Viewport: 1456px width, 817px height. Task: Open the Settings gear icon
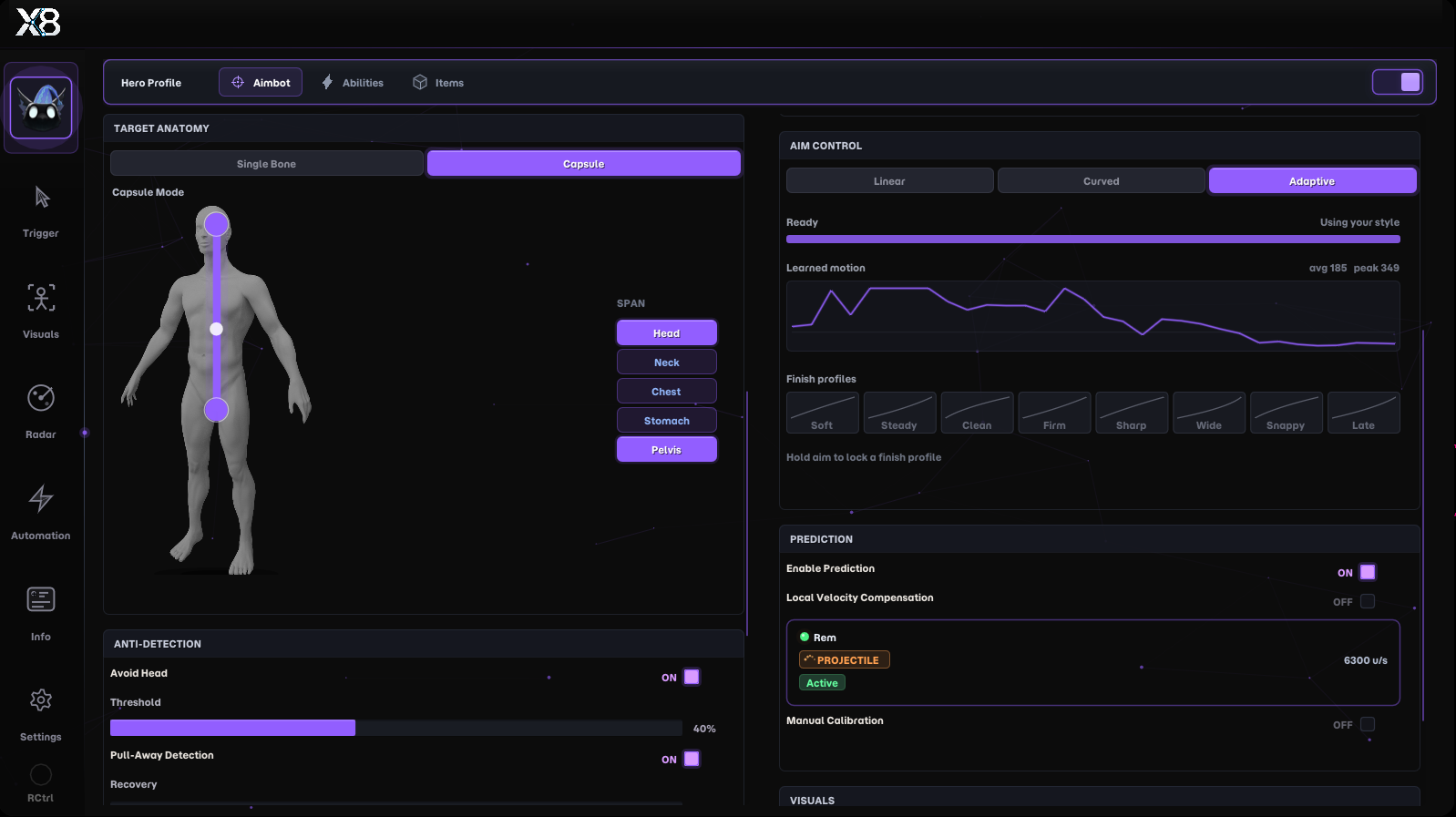41,700
